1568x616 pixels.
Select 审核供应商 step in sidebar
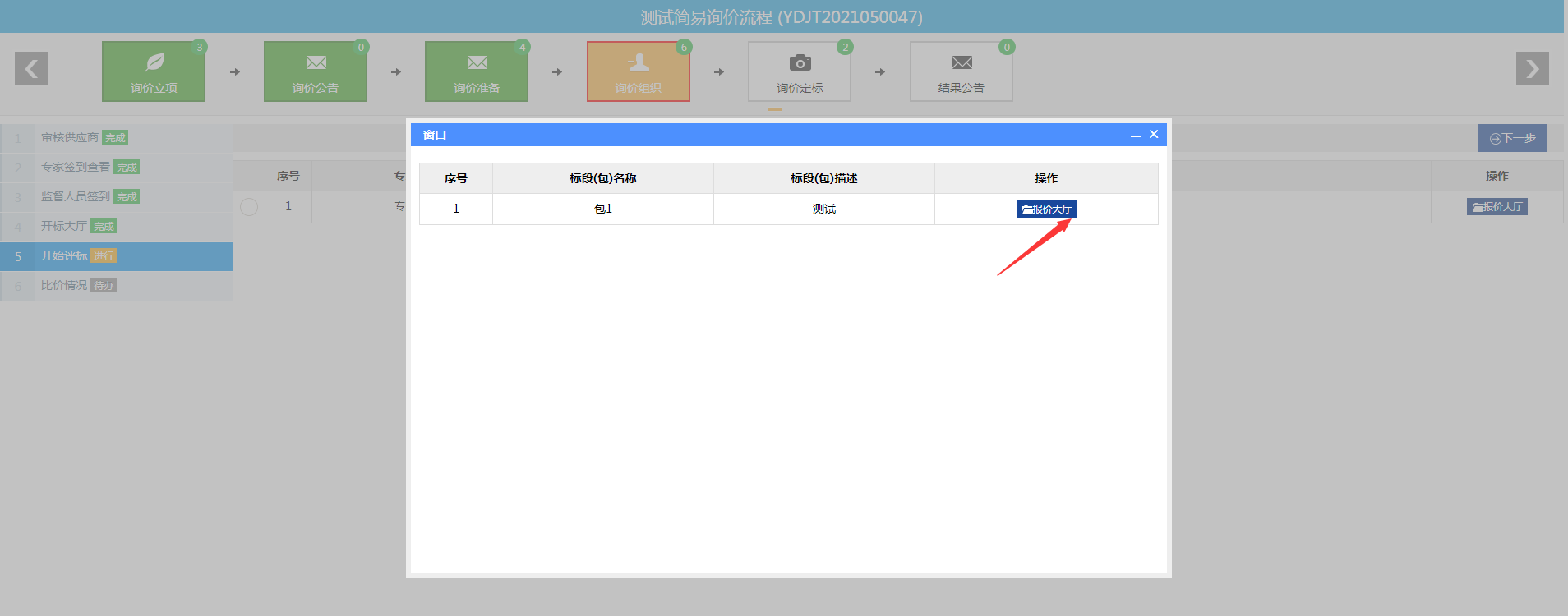(70, 138)
